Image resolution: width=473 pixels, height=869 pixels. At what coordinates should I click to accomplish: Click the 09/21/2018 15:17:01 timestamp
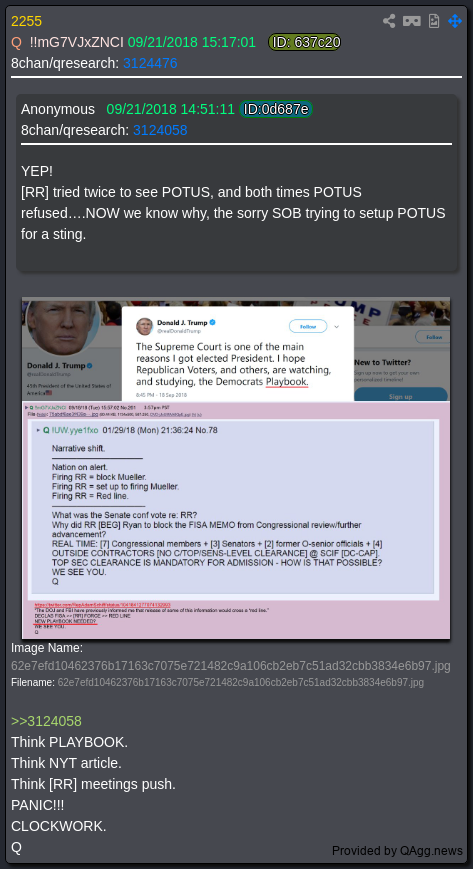[x=192, y=43]
